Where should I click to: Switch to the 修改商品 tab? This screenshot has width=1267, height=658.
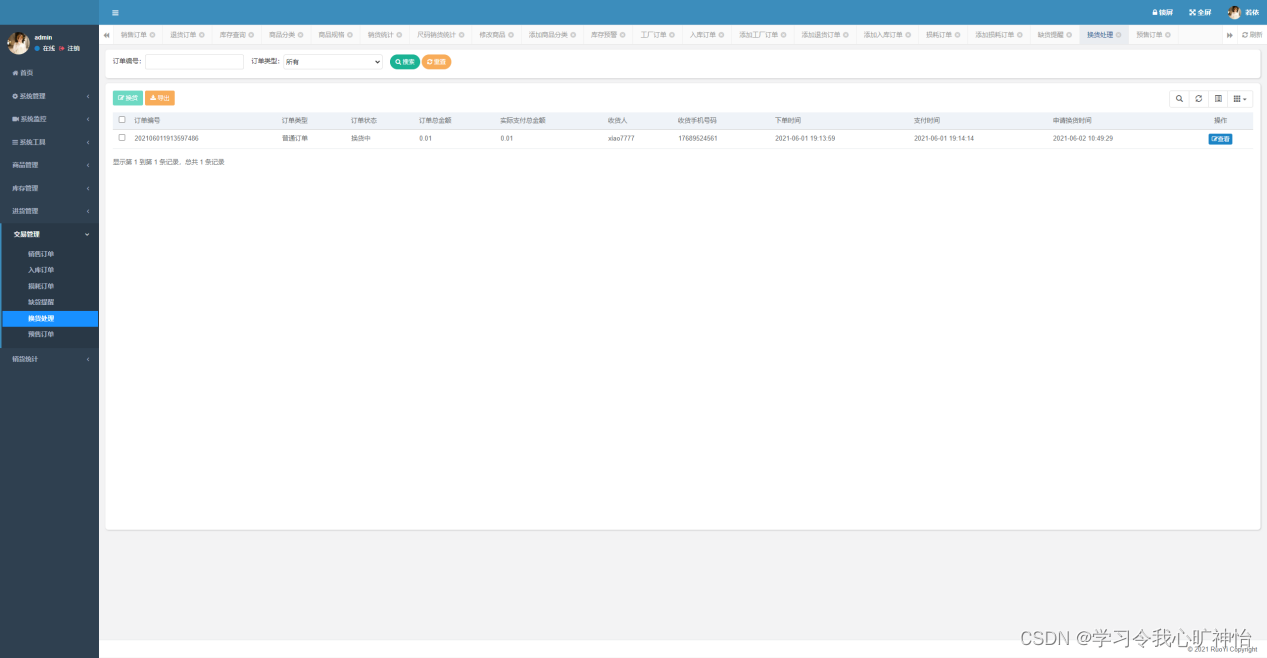497,35
